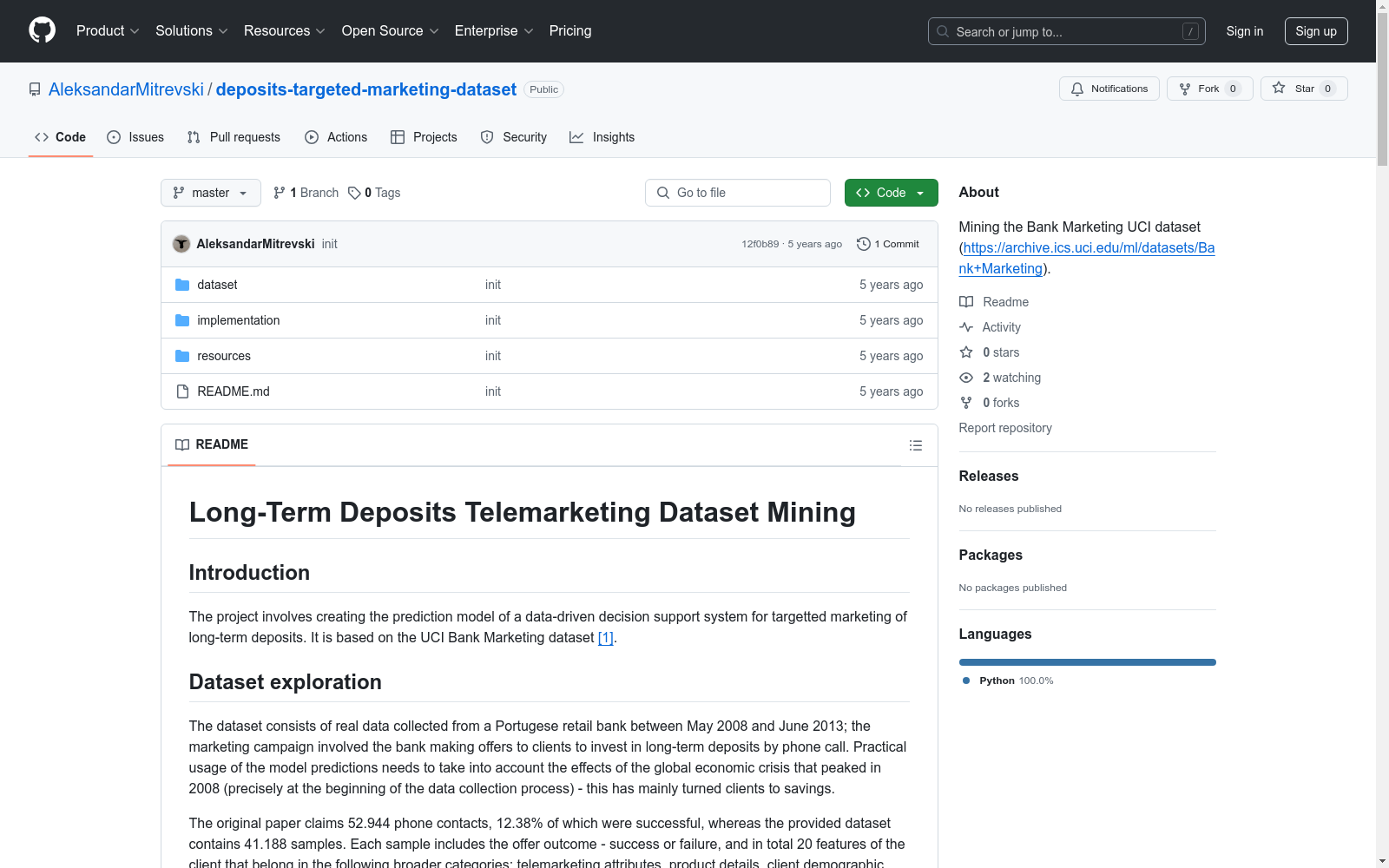Viewport: 1389px width, 868px height.
Task: Expand the Solutions menu
Action: [x=192, y=31]
